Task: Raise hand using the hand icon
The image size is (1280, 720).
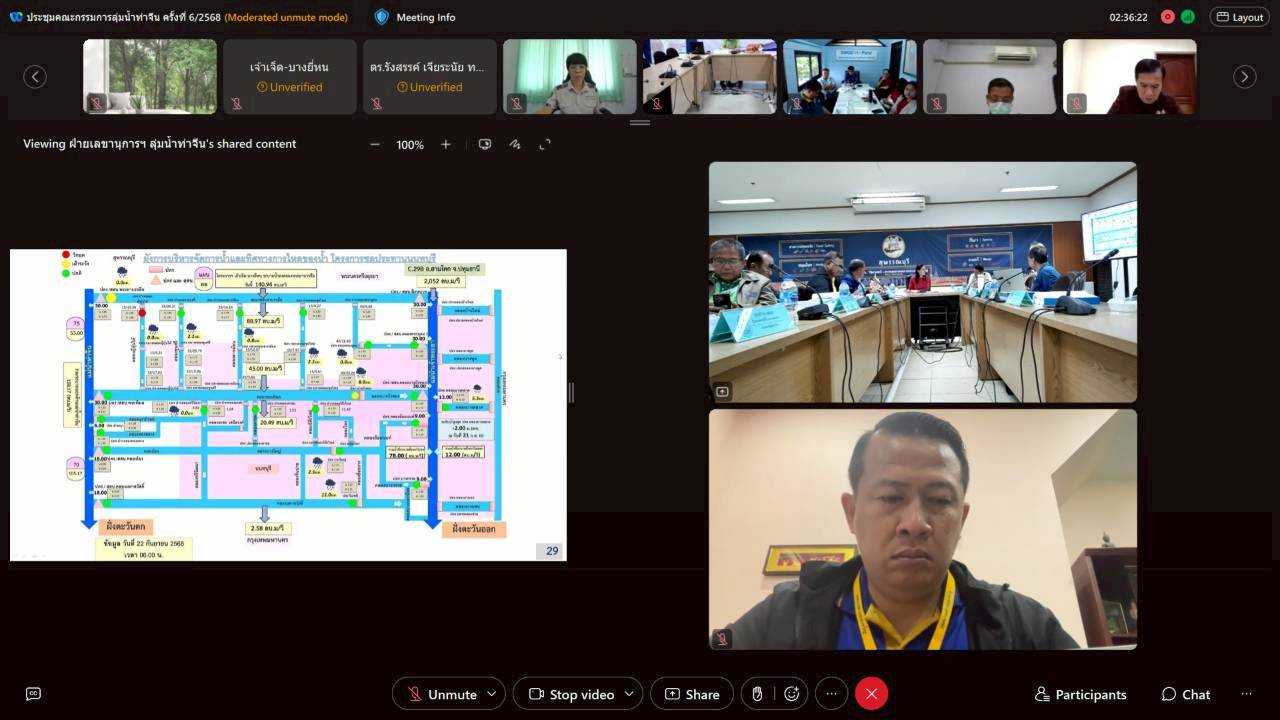Action: [758, 694]
